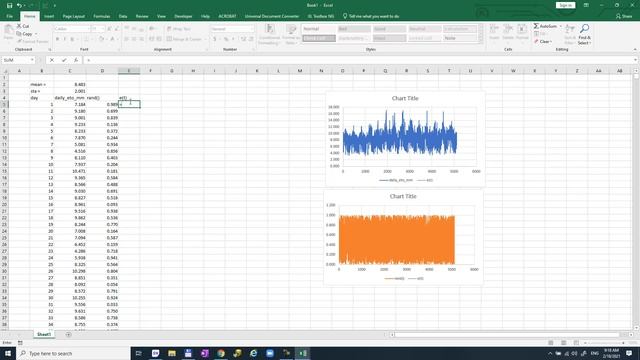Open the ACROBAT tab
Image resolution: width=640 pixels, height=360 pixels.
tap(227, 16)
